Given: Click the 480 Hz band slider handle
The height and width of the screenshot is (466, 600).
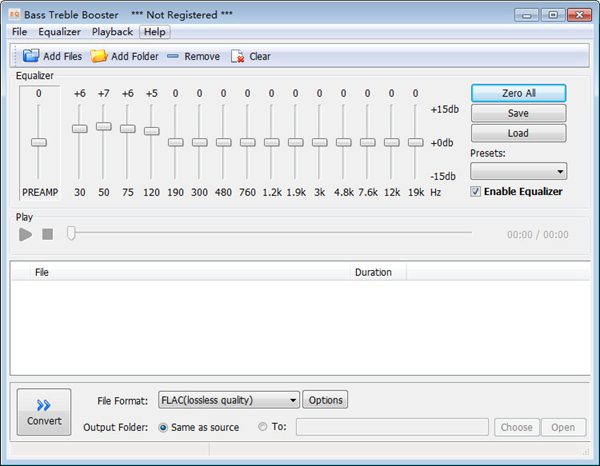Looking at the screenshot, I should coord(223,142).
